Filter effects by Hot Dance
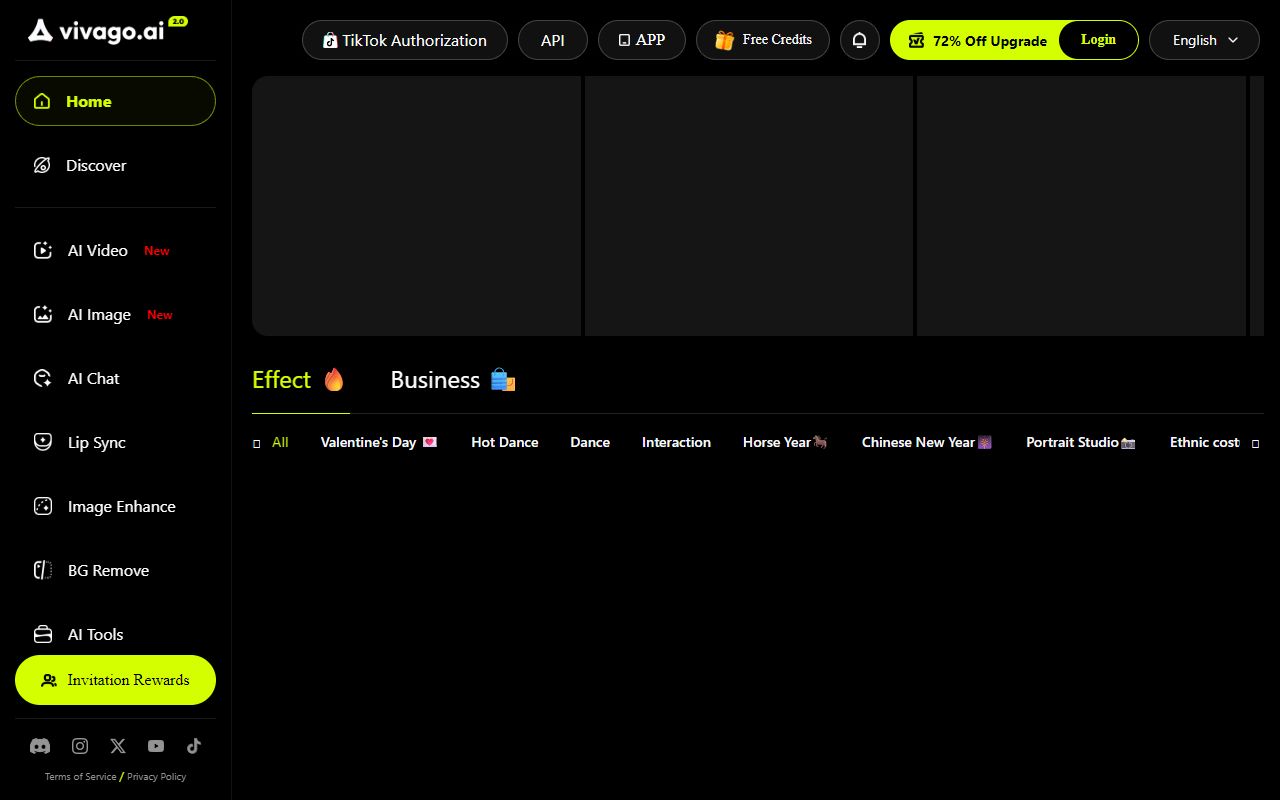1280x800 pixels. coord(504,442)
